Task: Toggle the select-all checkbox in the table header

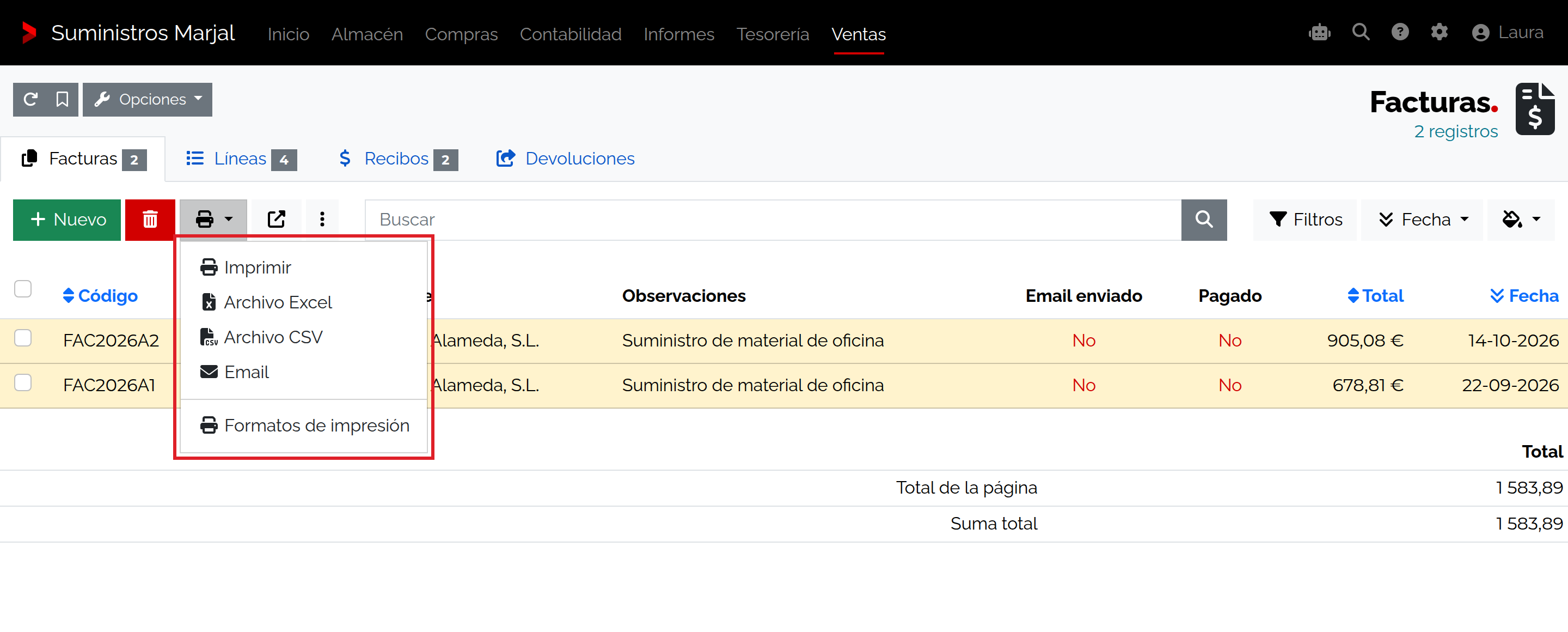Action: pyautogui.click(x=22, y=288)
